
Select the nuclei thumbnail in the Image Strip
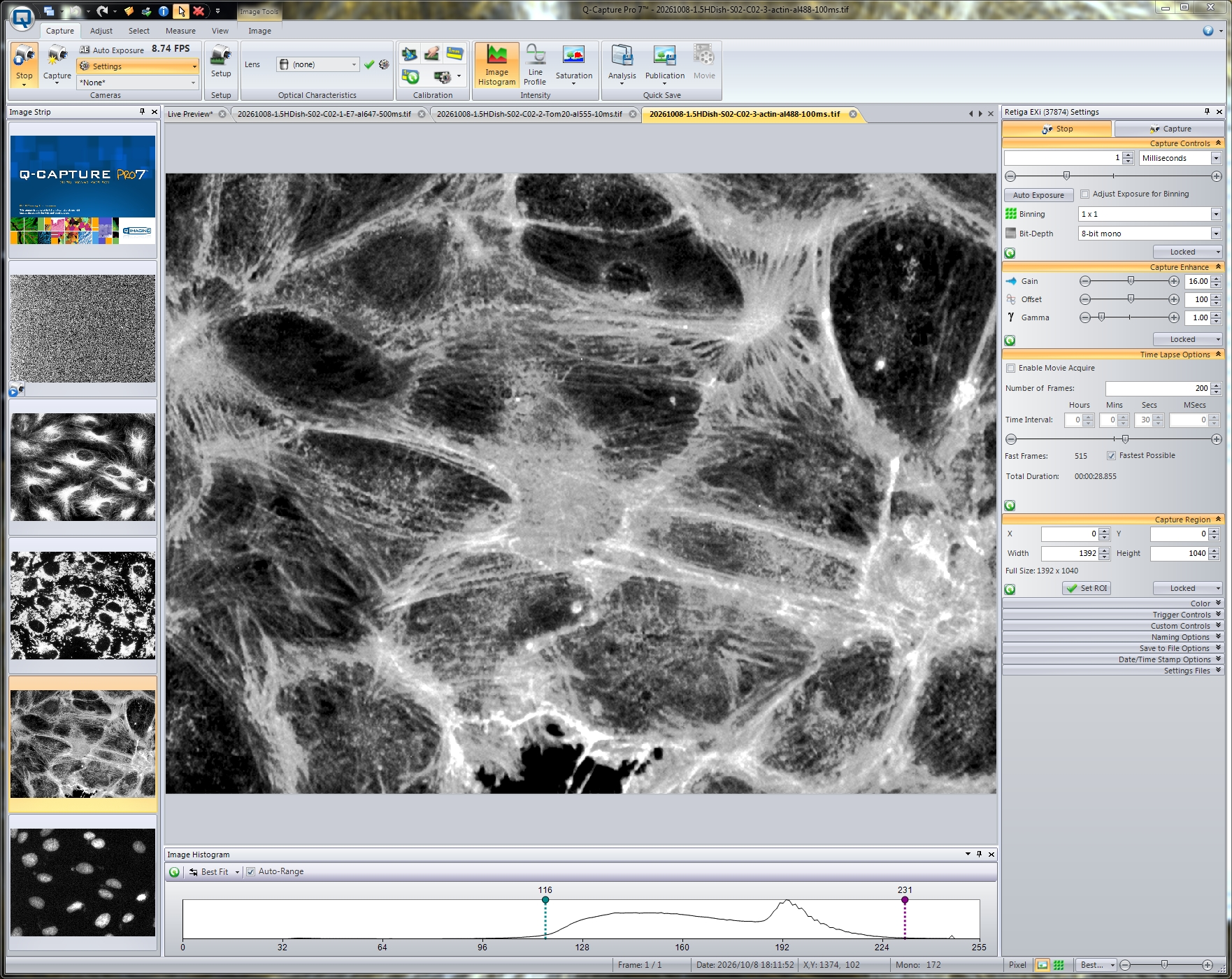[83, 882]
